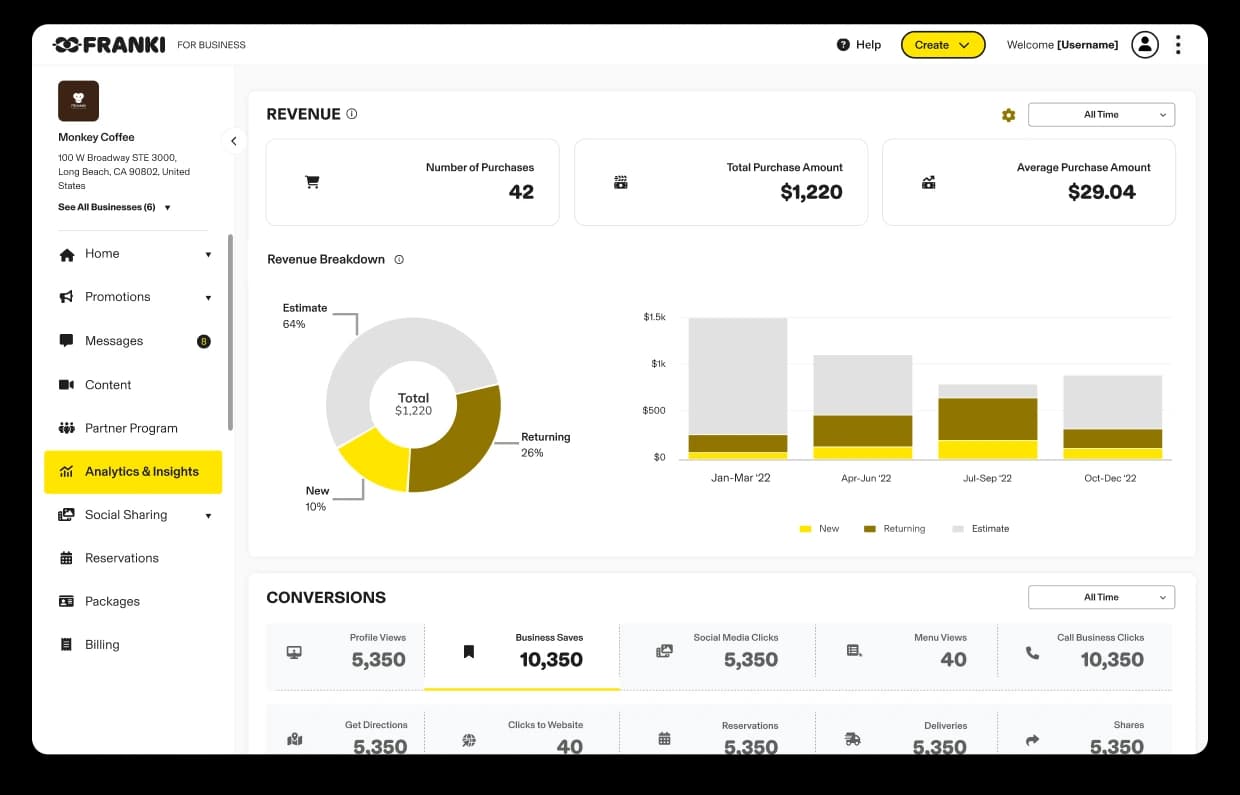1240x795 pixels.
Task: Select the Promotions megaphone icon
Action: [x=69, y=296]
